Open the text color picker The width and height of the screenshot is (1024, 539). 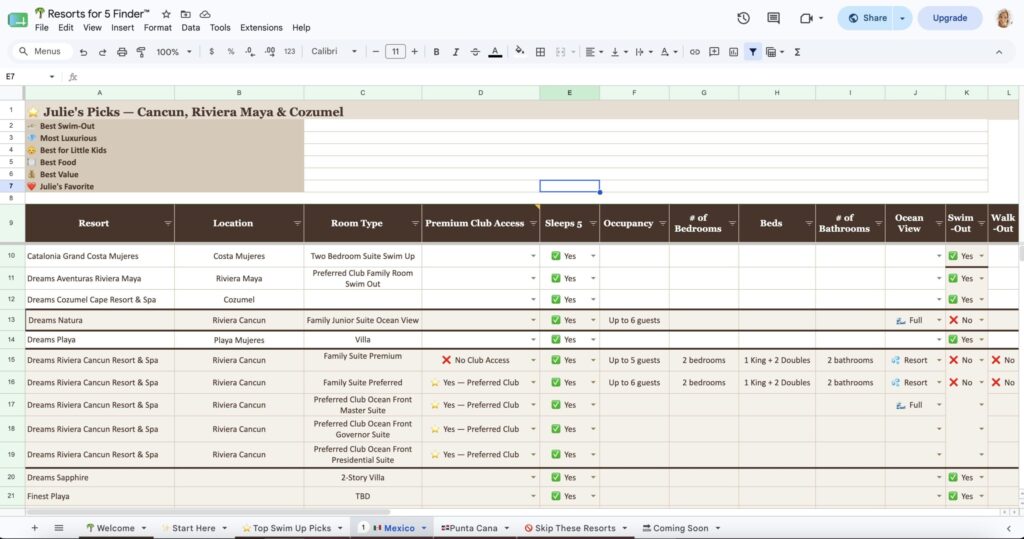tap(495, 52)
